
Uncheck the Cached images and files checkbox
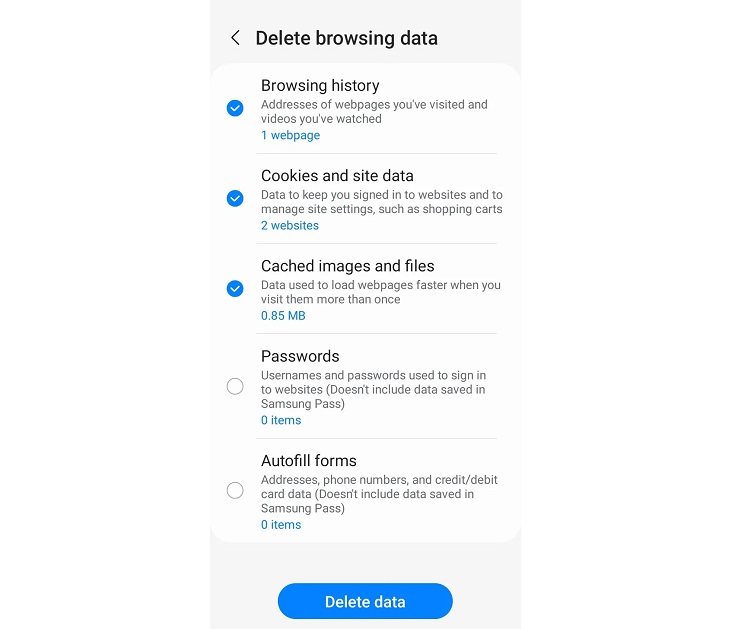(235, 289)
